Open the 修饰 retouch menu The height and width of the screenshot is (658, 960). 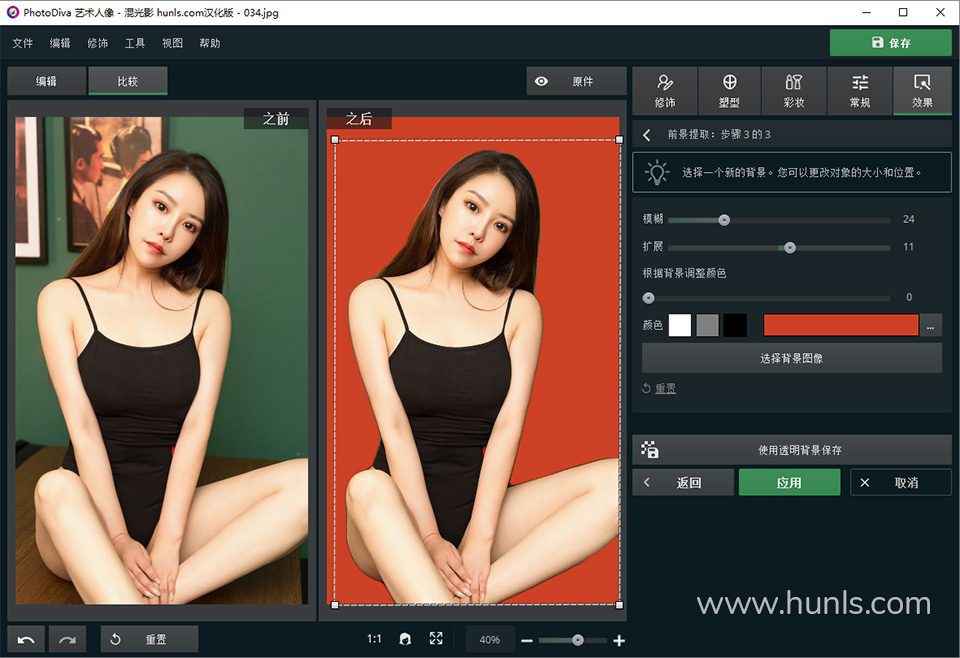pyautogui.click(x=97, y=43)
